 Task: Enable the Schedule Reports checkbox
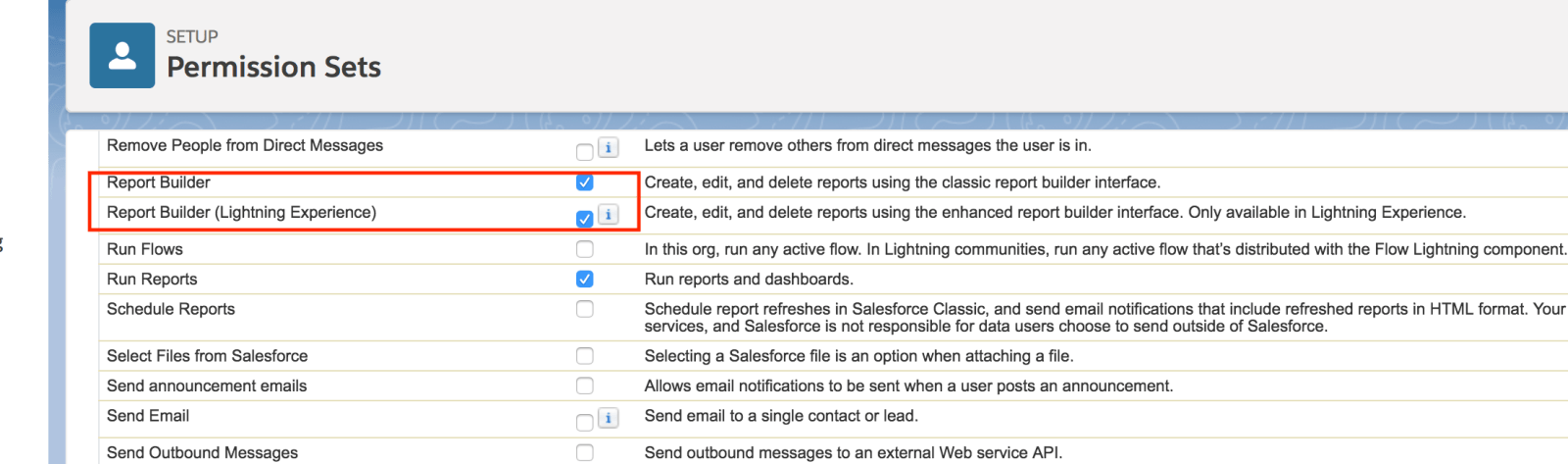pos(585,309)
